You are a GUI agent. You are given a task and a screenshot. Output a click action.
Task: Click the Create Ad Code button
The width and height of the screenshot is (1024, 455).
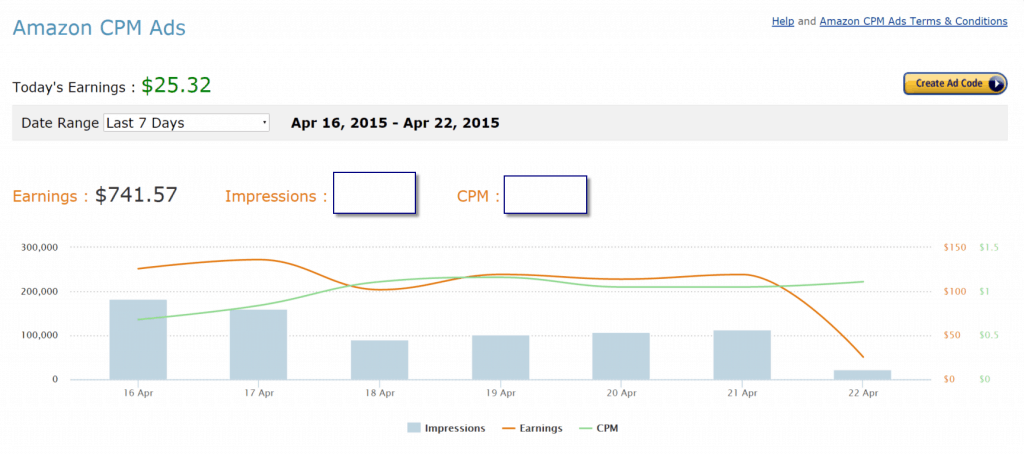coord(955,84)
